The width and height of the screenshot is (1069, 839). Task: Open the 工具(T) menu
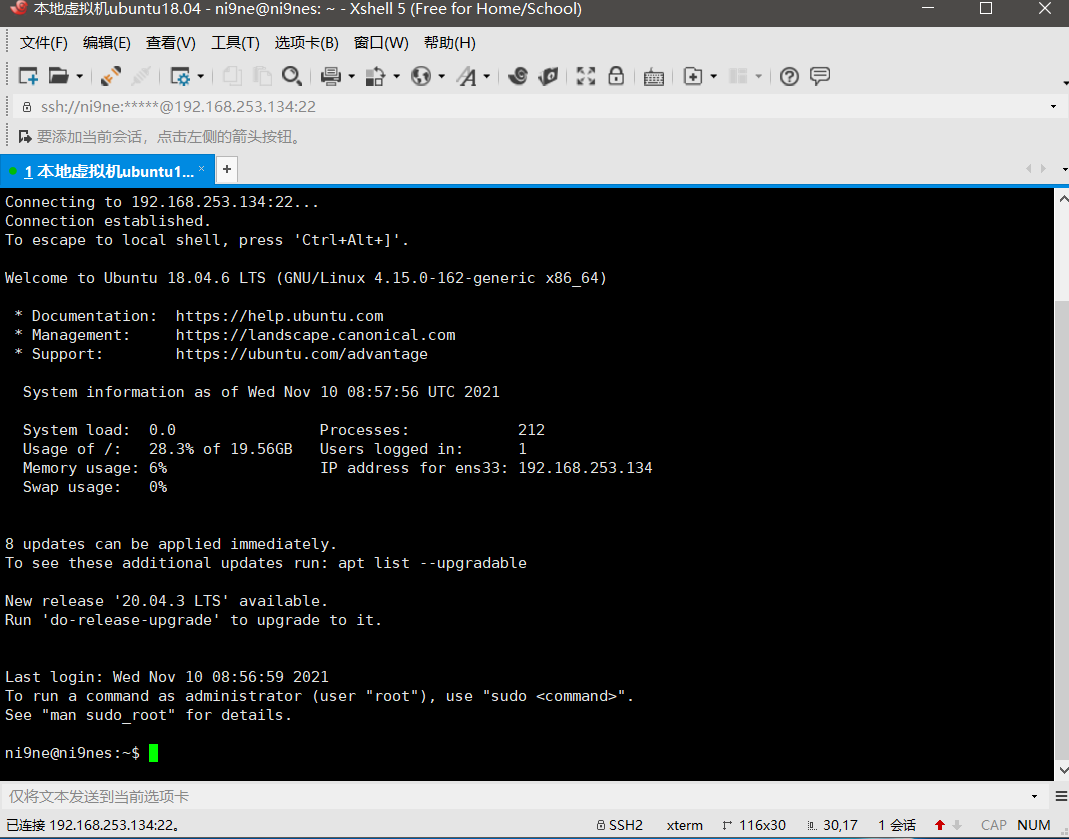(235, 43)
